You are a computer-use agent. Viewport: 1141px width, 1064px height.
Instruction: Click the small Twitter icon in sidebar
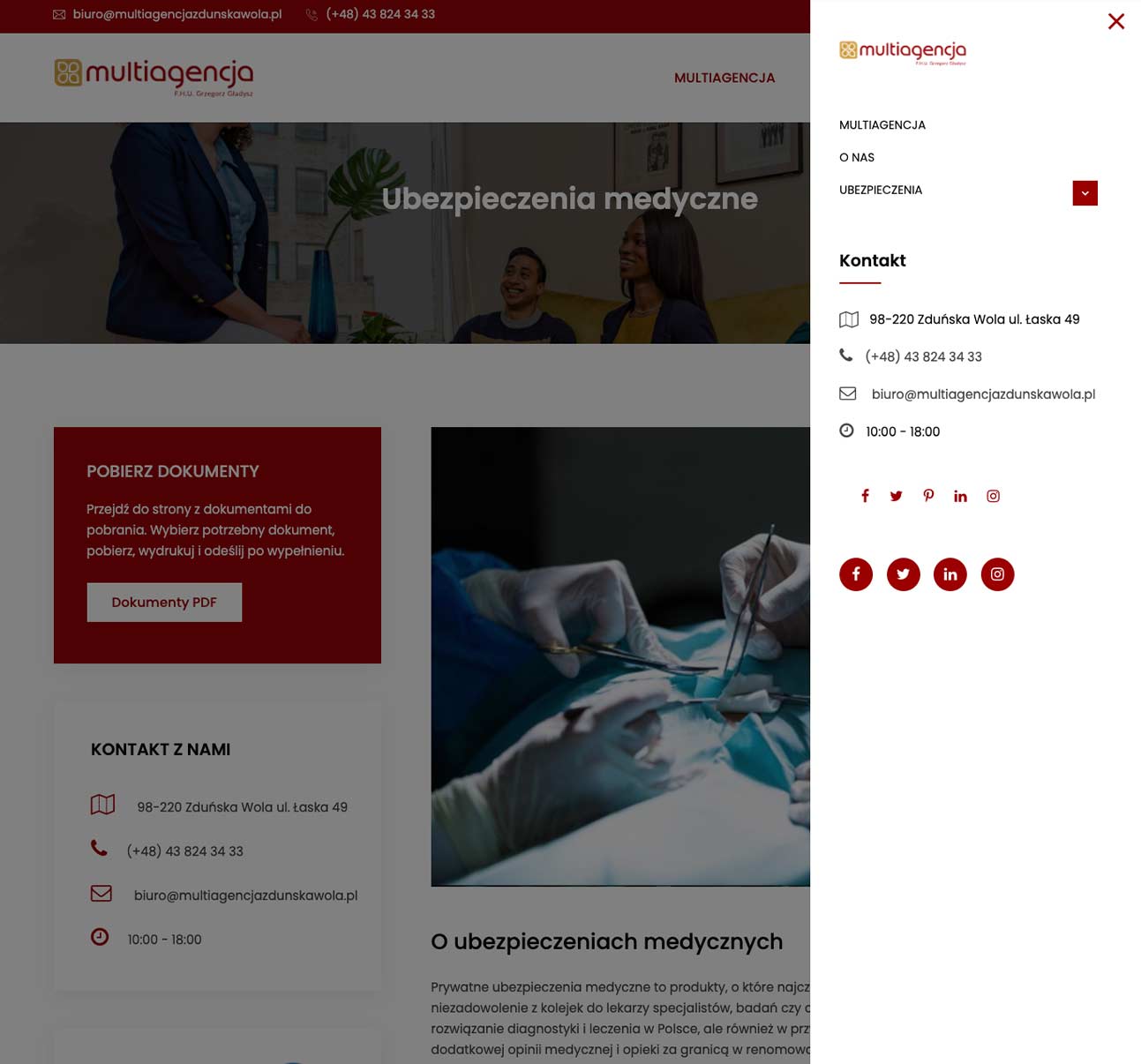click(896, 496)
